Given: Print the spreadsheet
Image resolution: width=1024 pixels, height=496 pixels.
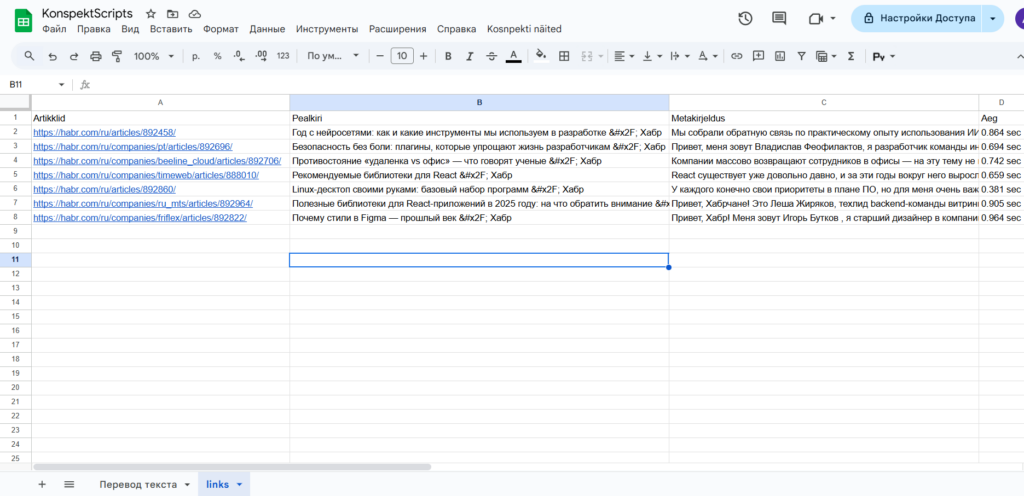Looking at the screenshot, I should (x=95, y=56).
